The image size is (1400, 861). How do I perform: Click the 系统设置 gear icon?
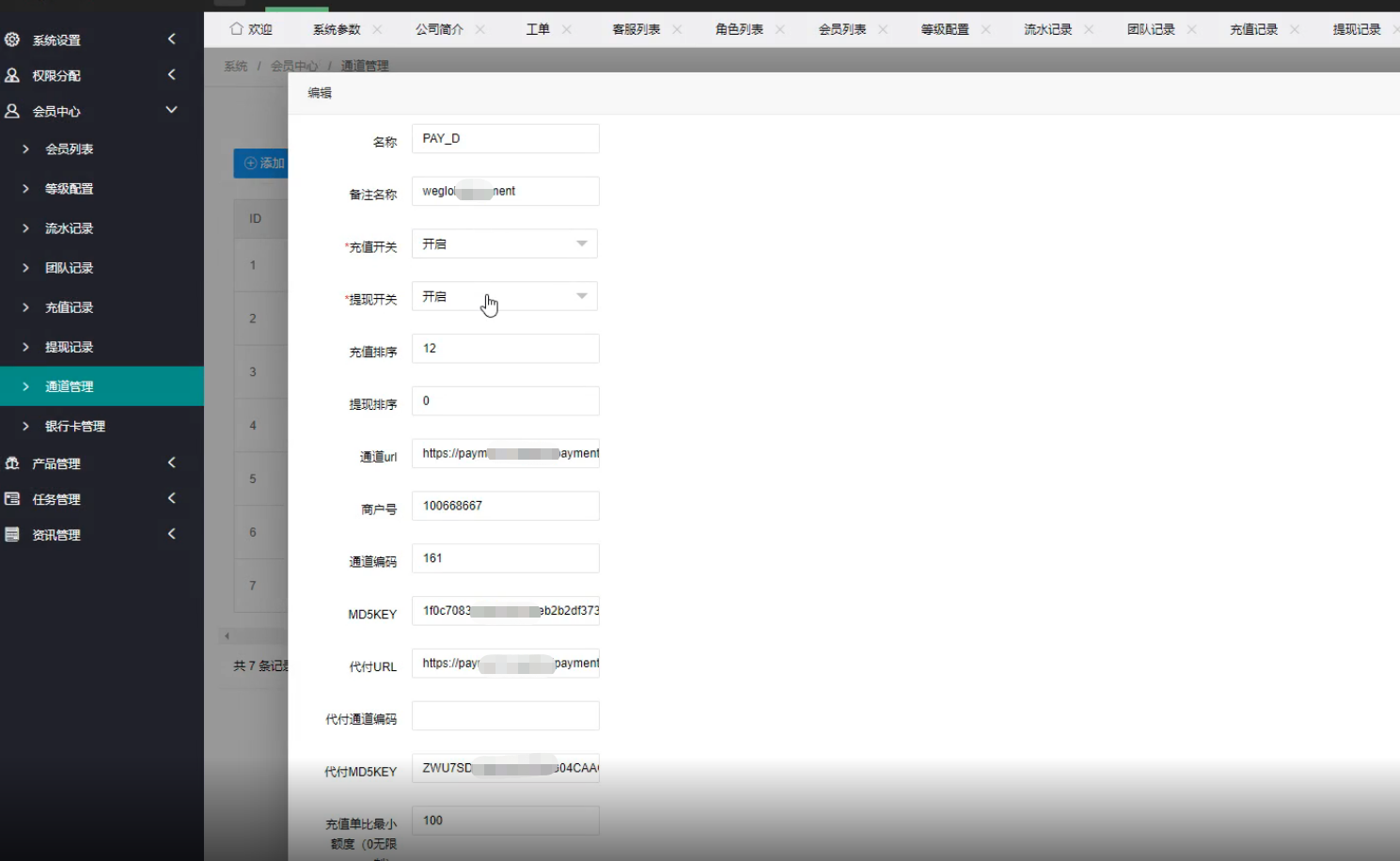[x=12, y=39]
